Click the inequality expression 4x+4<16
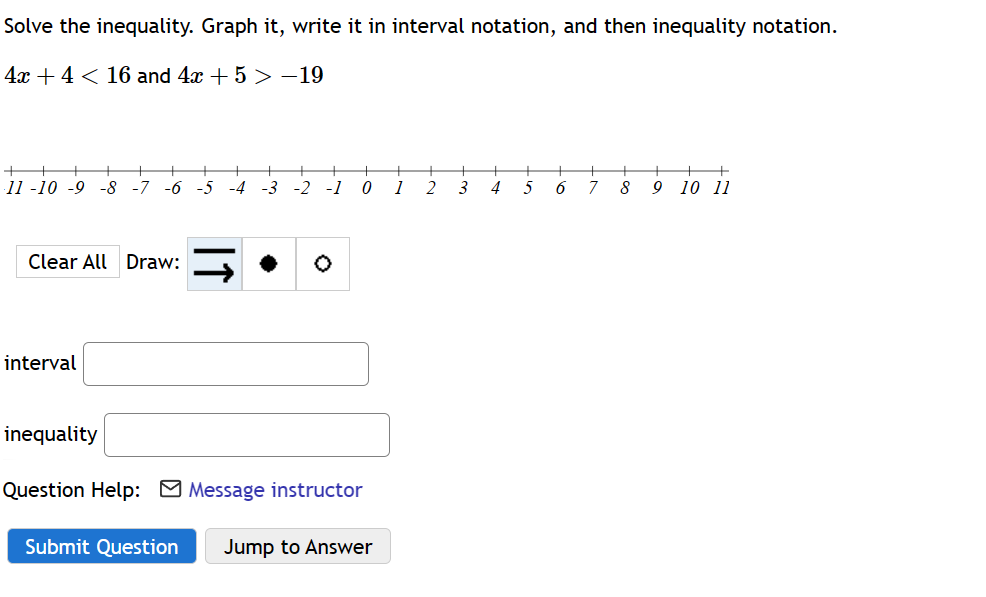This screenshot has height=597, width=986. point(67,74)
